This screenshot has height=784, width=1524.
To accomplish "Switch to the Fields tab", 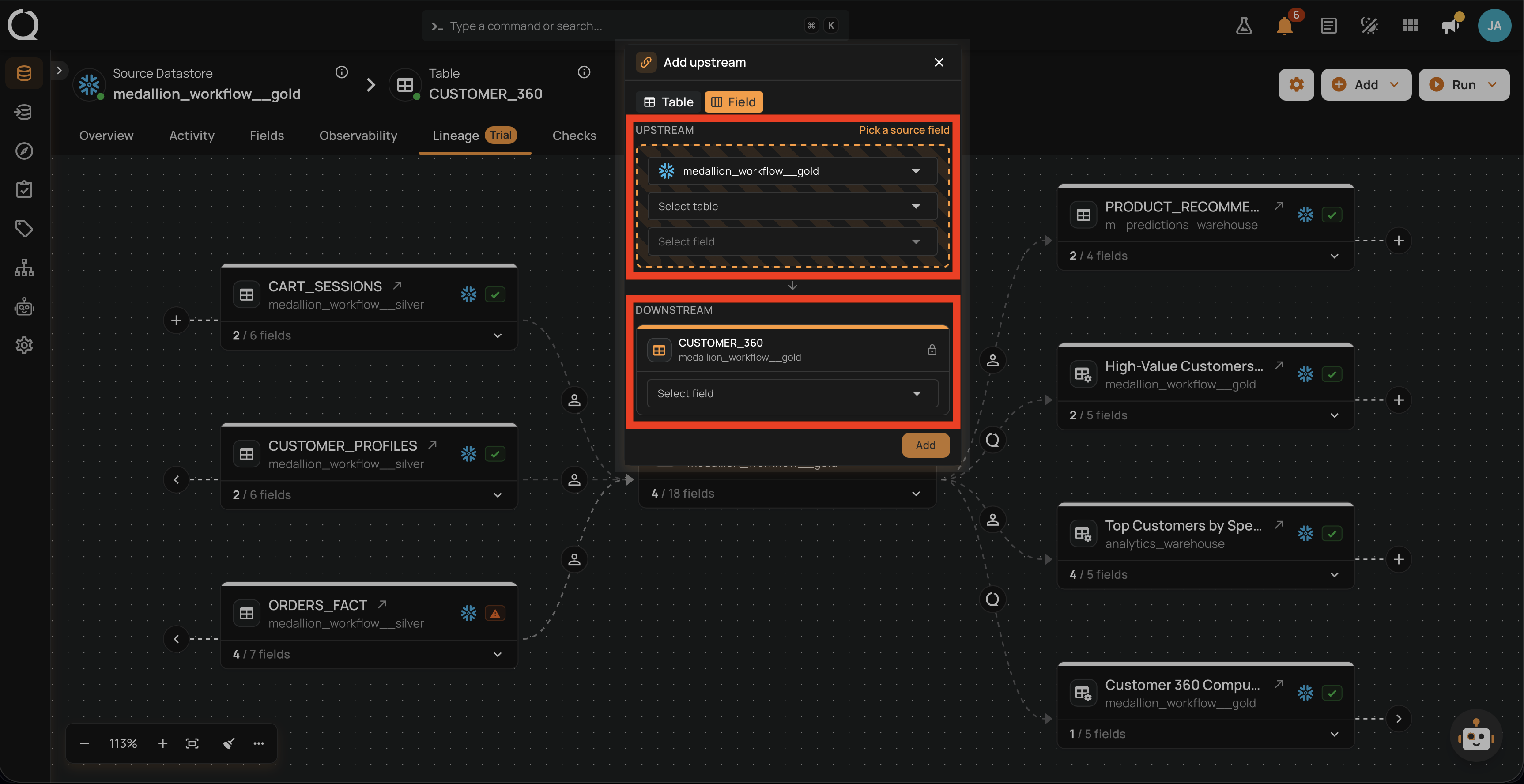I will pos(267,136).
